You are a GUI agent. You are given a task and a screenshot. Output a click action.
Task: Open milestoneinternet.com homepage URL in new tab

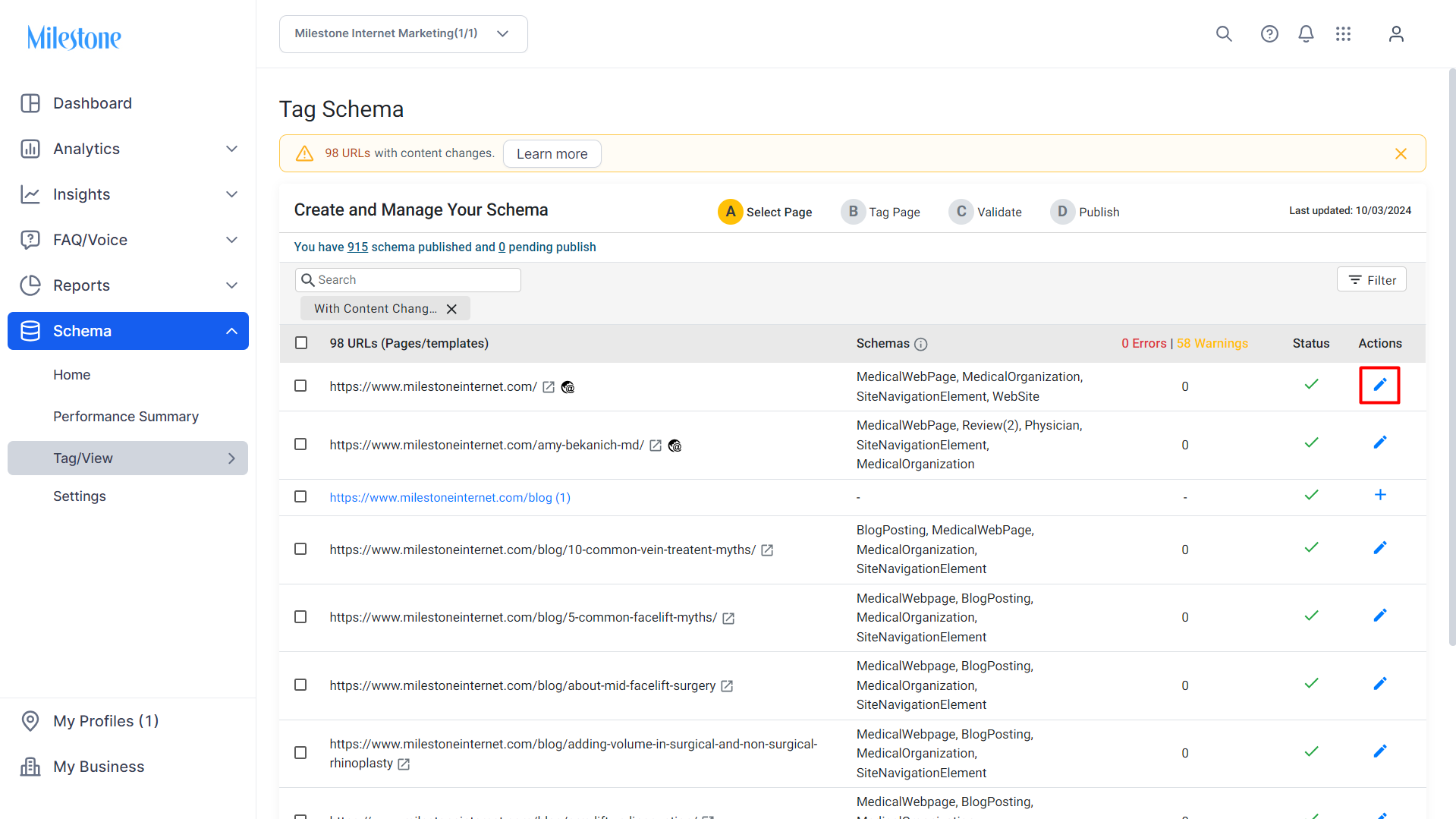click(x=549, y=387)
